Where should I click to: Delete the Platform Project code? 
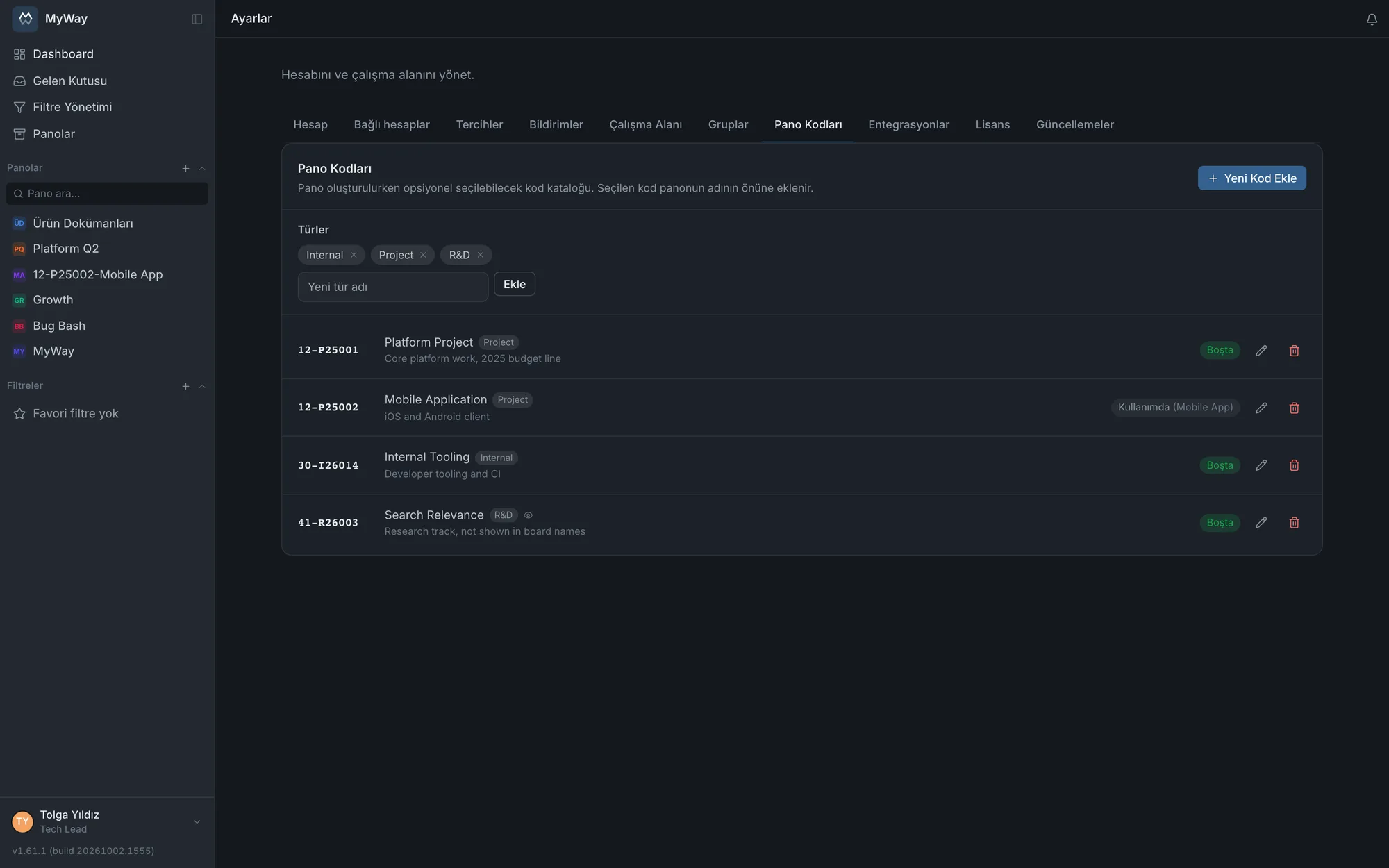coord(1295,351)
